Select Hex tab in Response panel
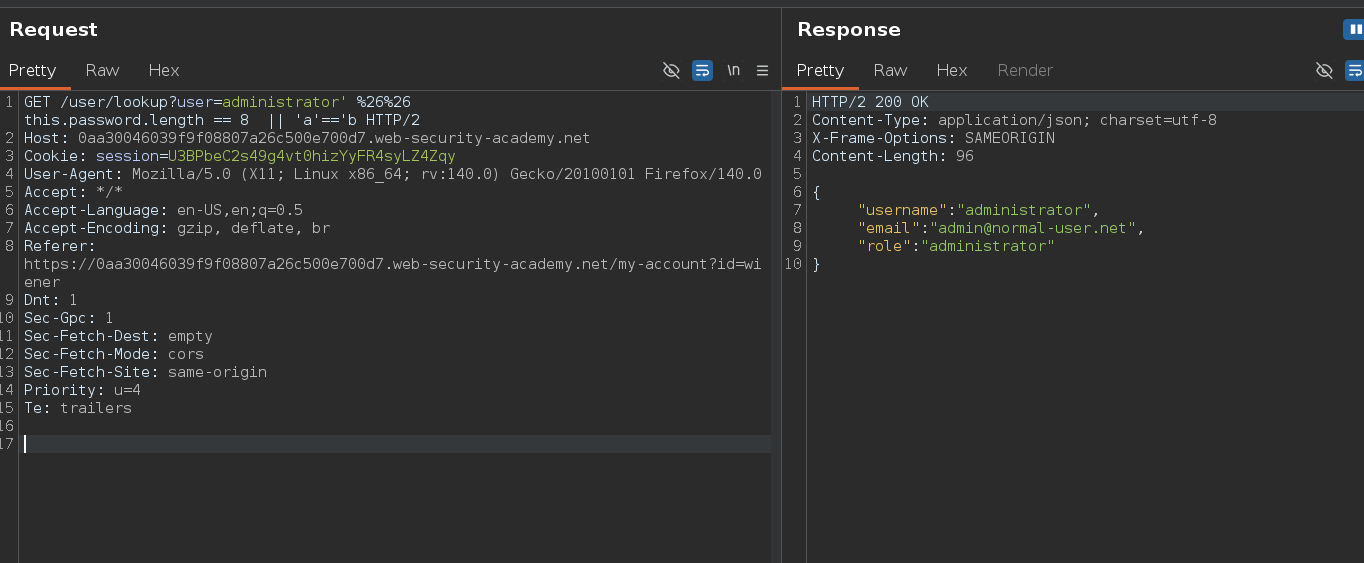 pyautogui.click(x=952, y=70)
